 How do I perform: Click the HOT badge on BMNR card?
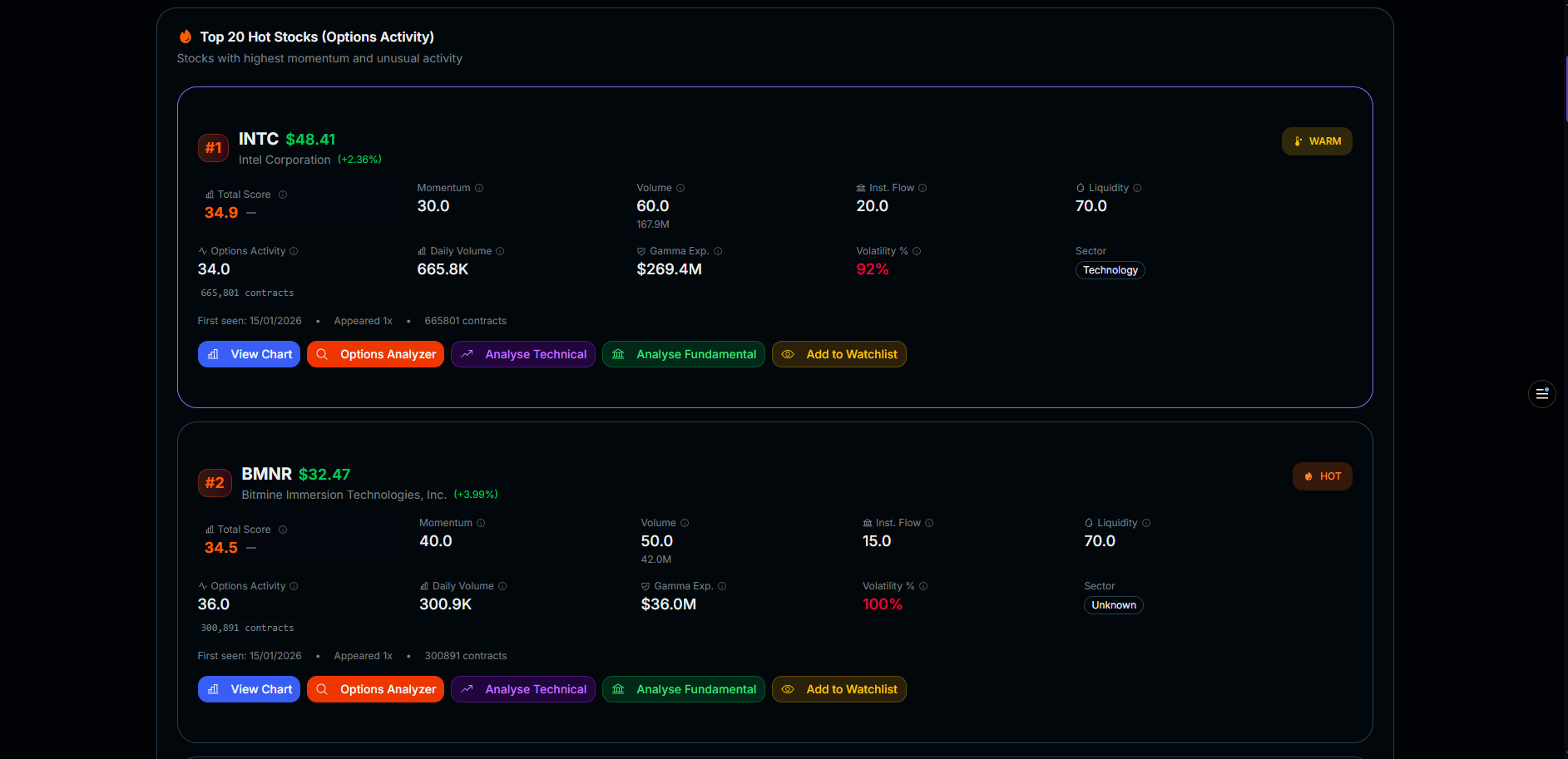coord(1322,476)
